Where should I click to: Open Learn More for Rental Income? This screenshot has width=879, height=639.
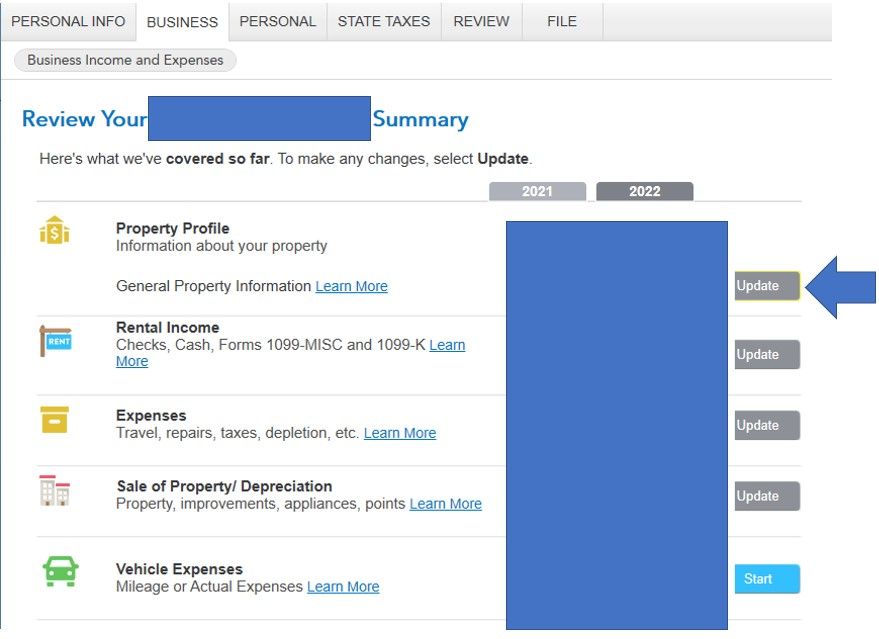click(447, 345)
